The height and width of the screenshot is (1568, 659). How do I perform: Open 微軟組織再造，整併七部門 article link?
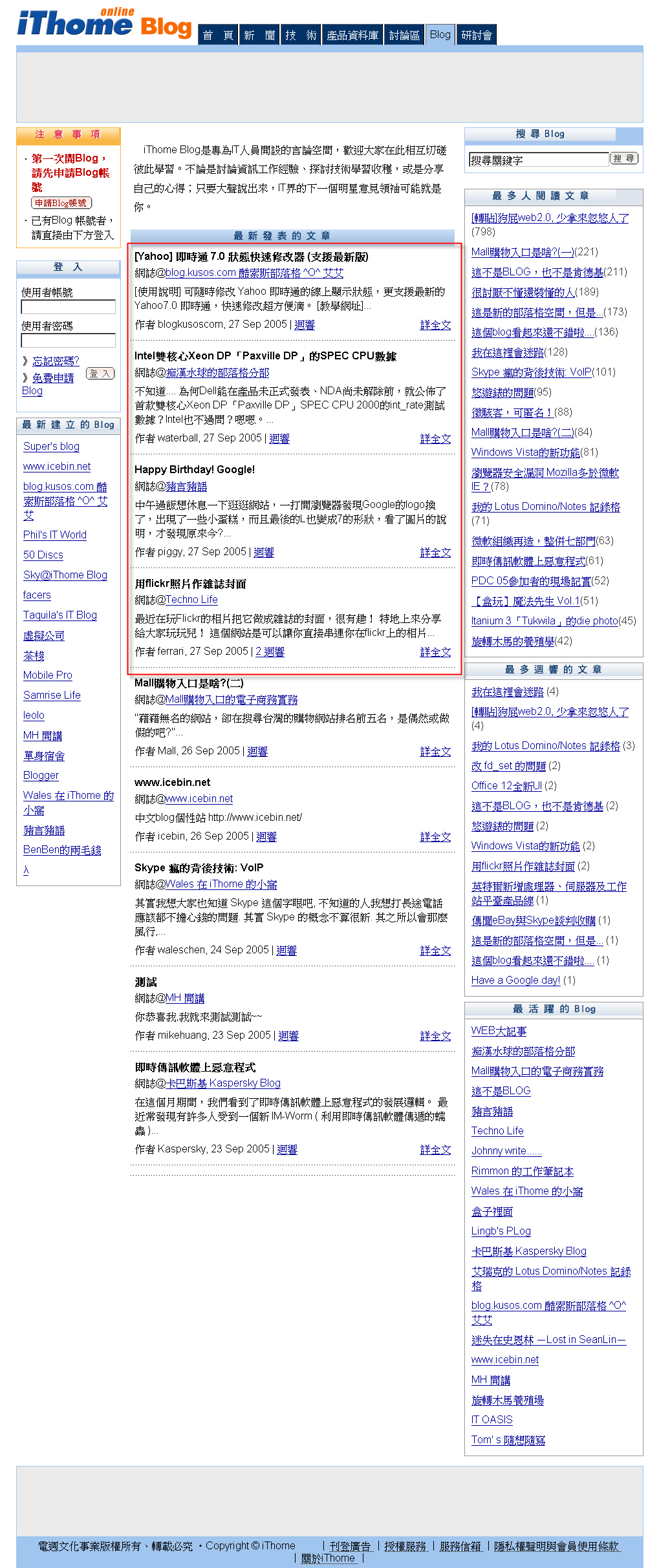534,540
